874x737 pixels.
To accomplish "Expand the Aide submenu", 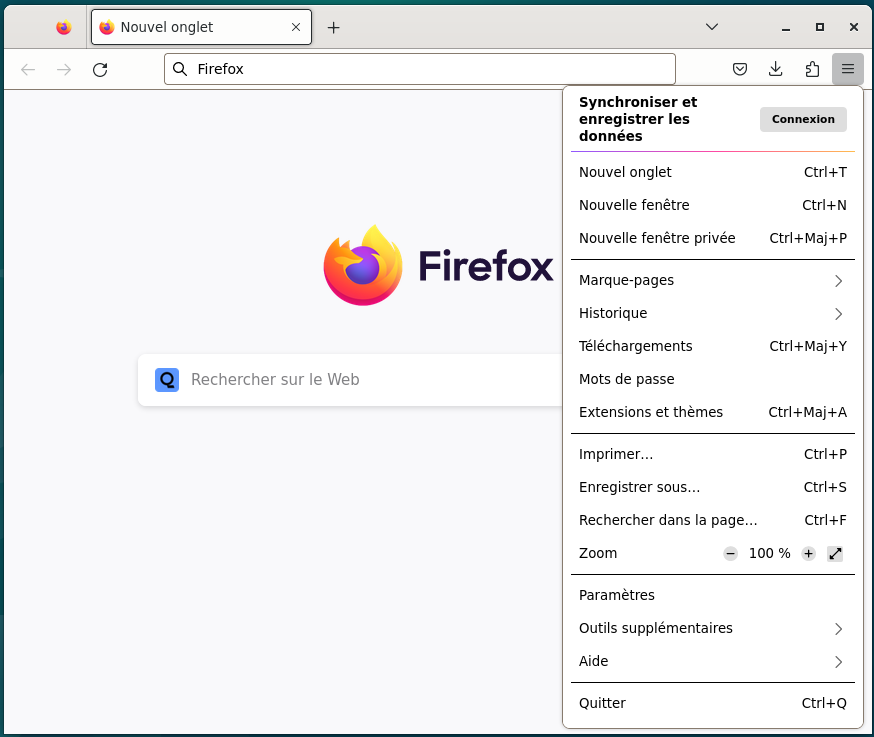I will (x=713, y=661).
